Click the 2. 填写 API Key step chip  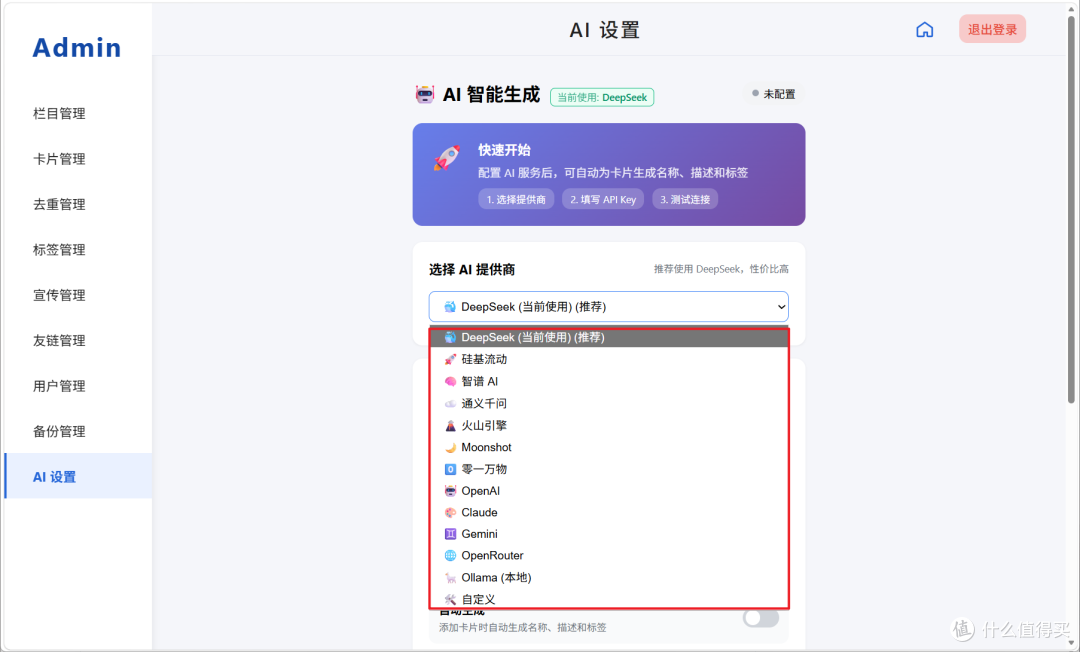click(x=603, y=199)
